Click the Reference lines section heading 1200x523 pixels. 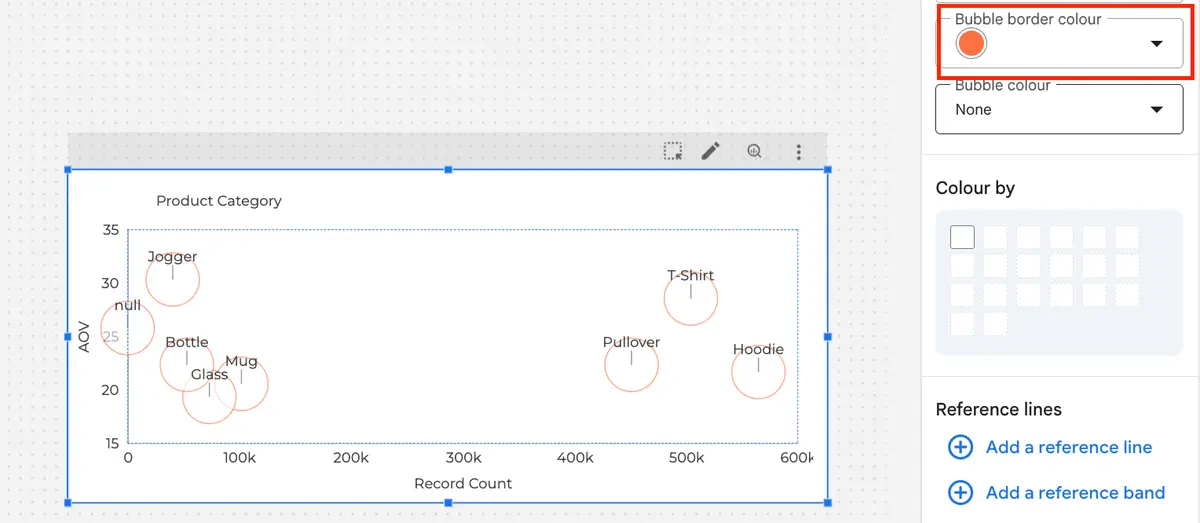[999, 409]
